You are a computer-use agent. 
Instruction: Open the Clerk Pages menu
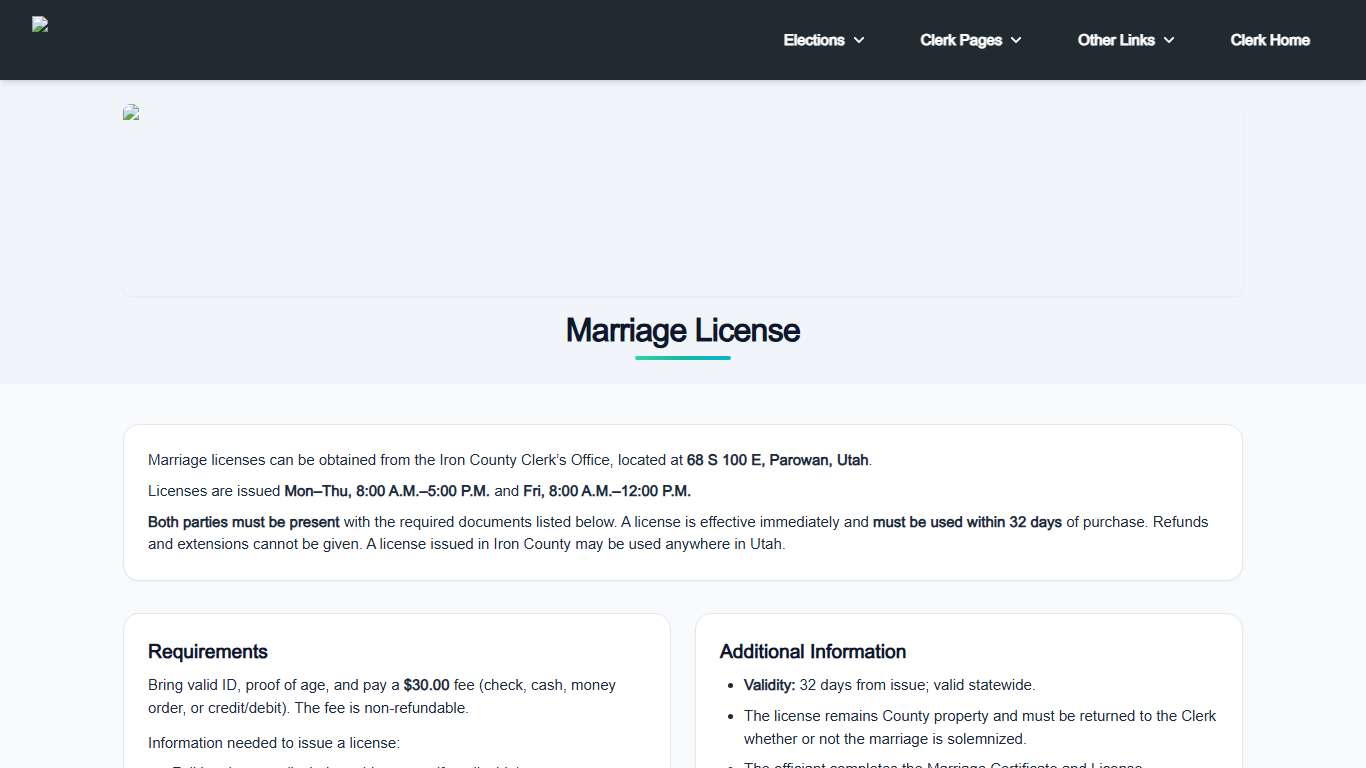tap(960, 40)
